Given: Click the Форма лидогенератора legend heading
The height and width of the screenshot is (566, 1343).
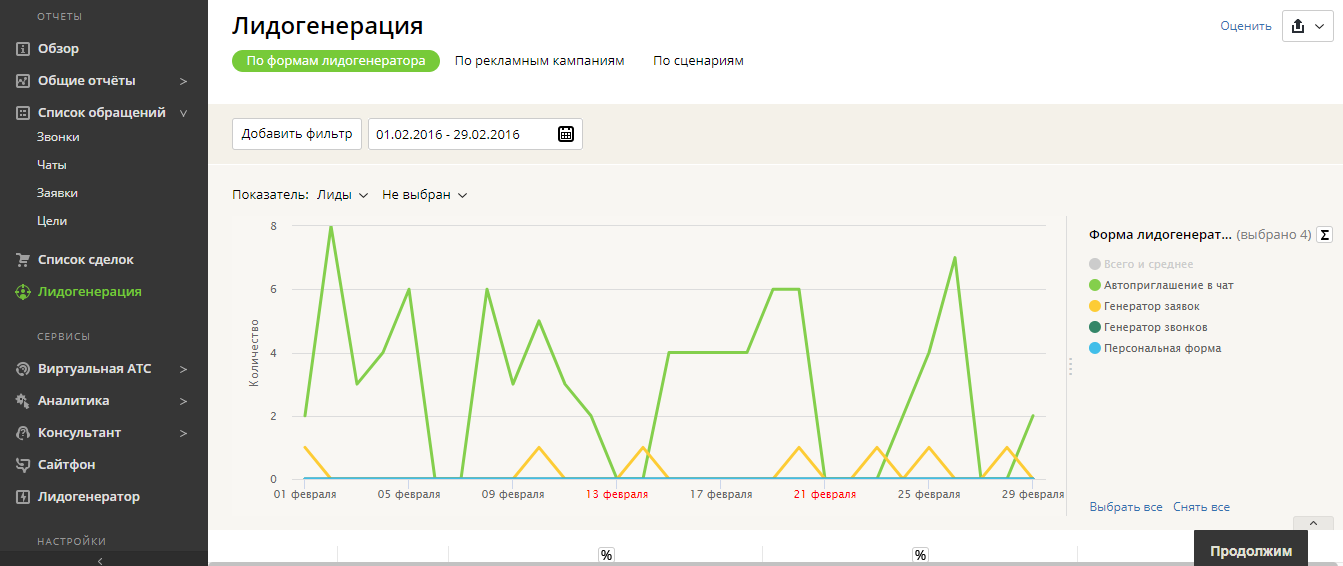Looking at the screenshot, I should pyautogui.click(x=1160, y=235).
